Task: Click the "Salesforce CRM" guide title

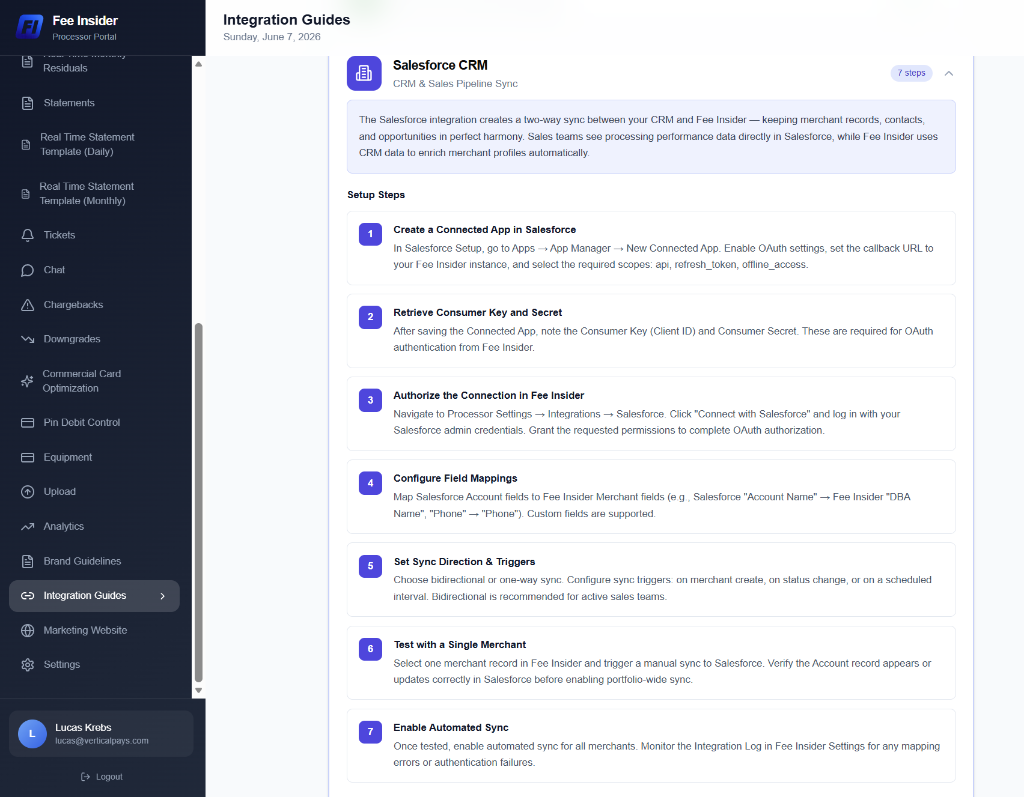Action: click(440, 65)
